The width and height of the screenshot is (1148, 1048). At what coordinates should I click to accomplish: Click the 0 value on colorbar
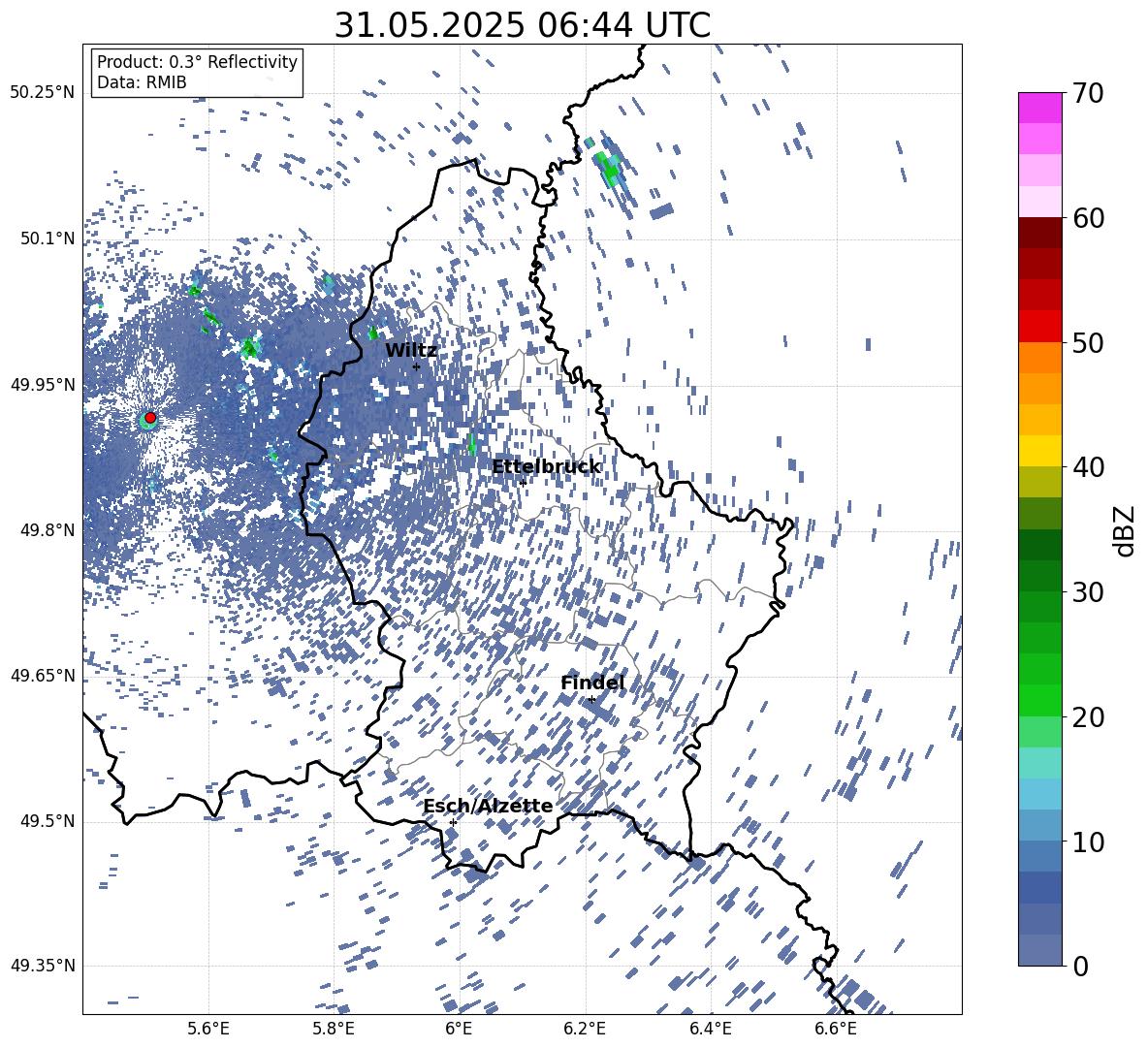click(x=1080, y=966)
